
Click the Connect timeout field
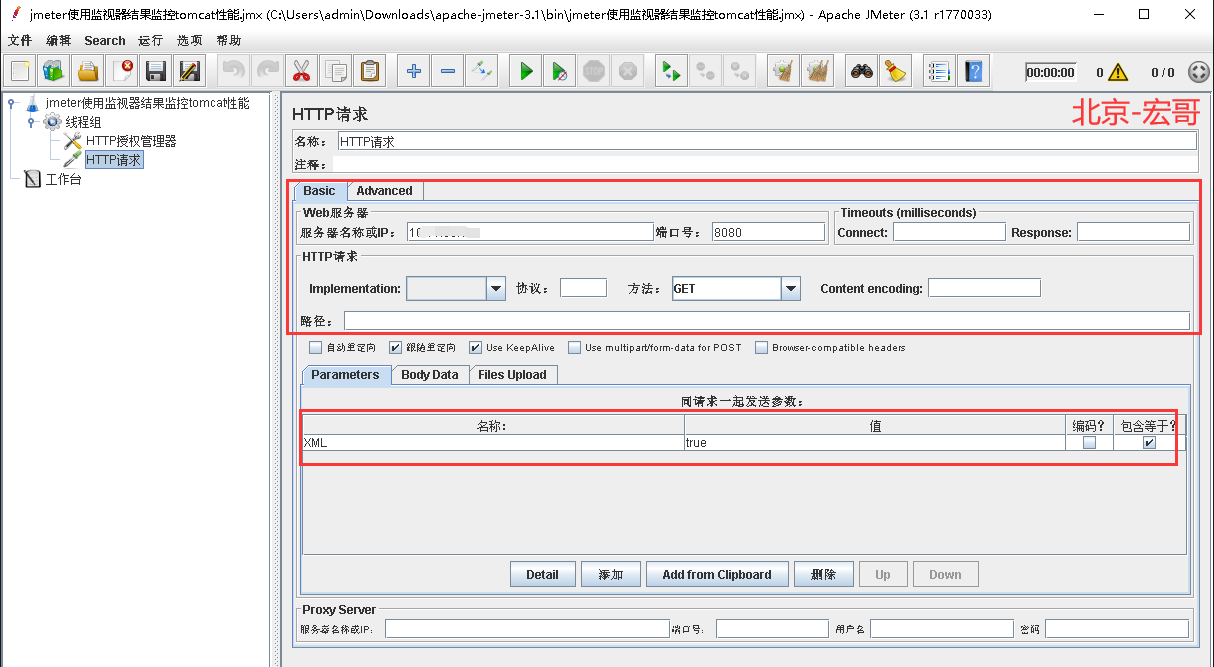[949, 232]
